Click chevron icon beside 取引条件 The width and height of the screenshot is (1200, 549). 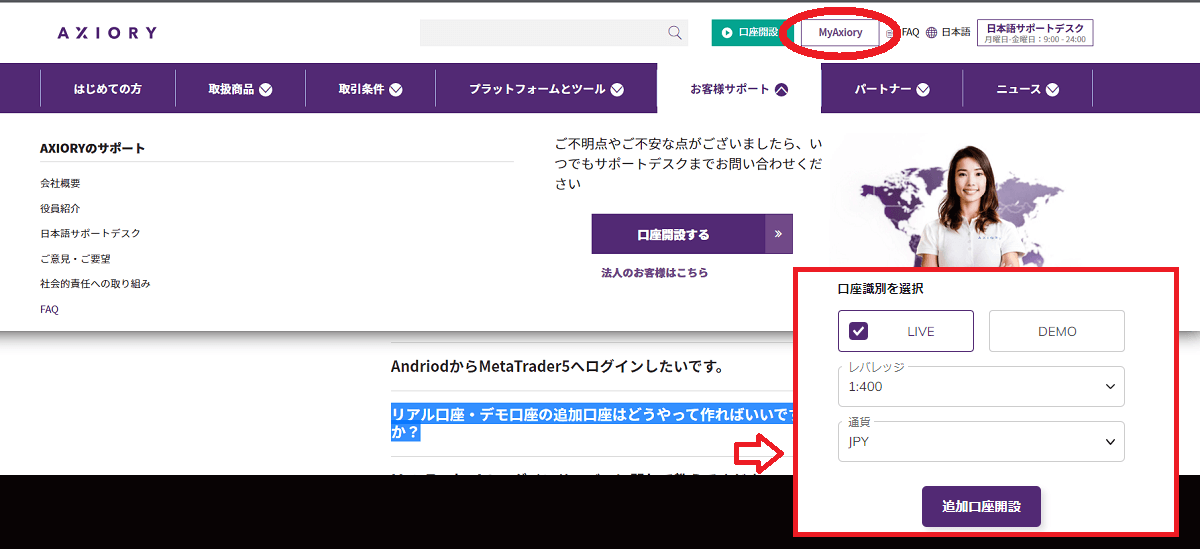[396, 90]
